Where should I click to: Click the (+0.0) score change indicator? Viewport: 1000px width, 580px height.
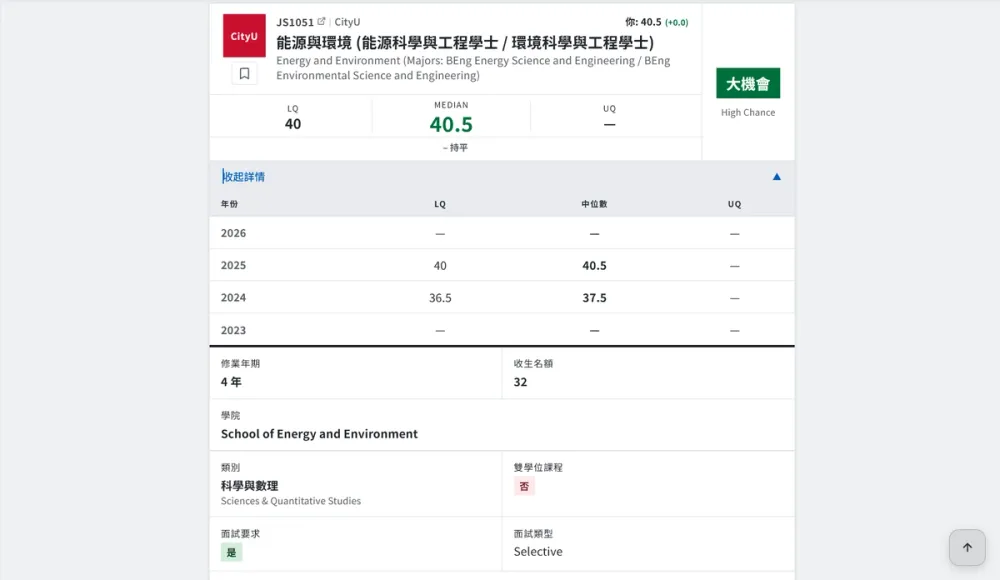point(677,23)
